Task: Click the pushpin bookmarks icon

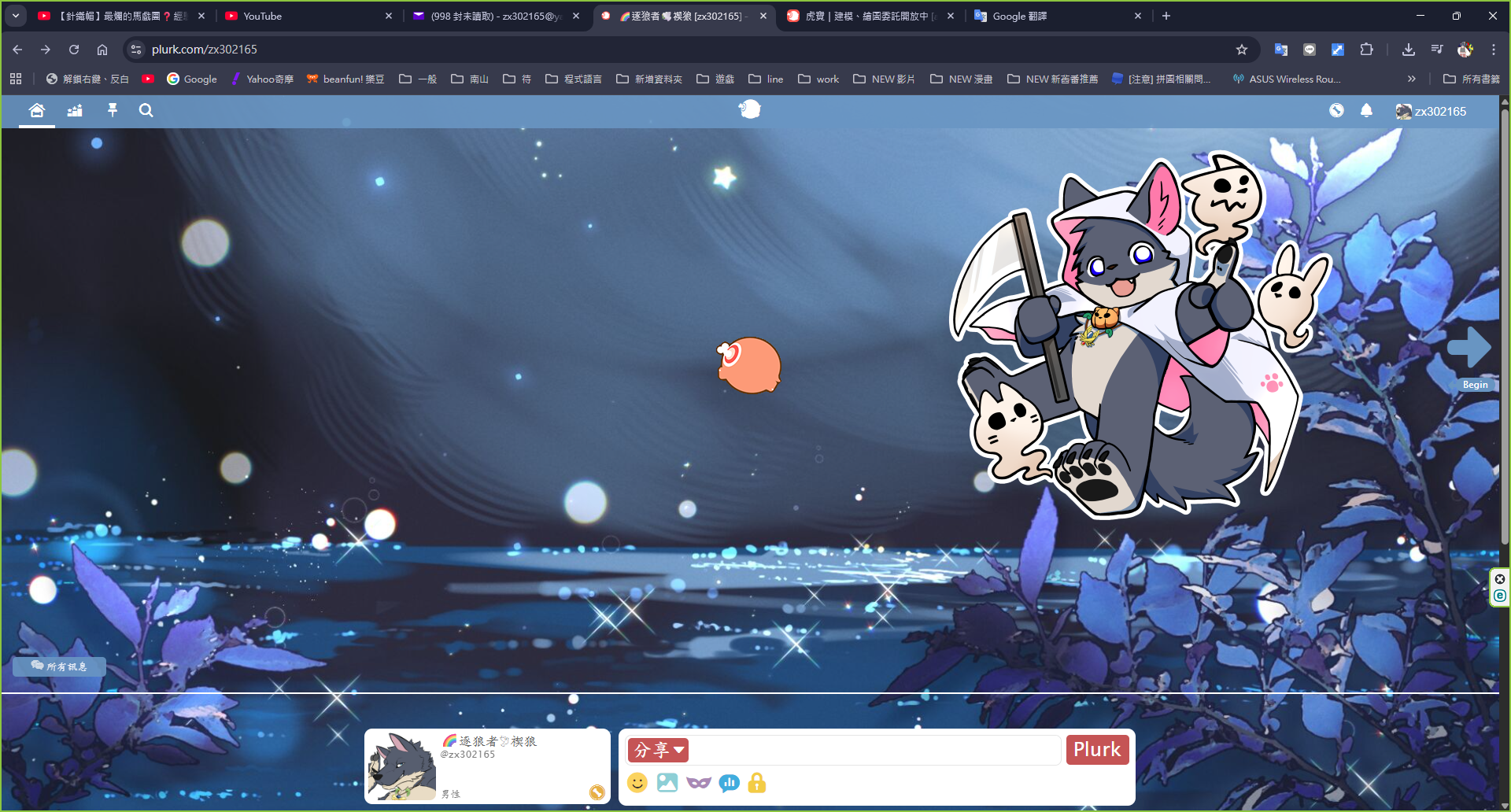Action: [113, 111]
